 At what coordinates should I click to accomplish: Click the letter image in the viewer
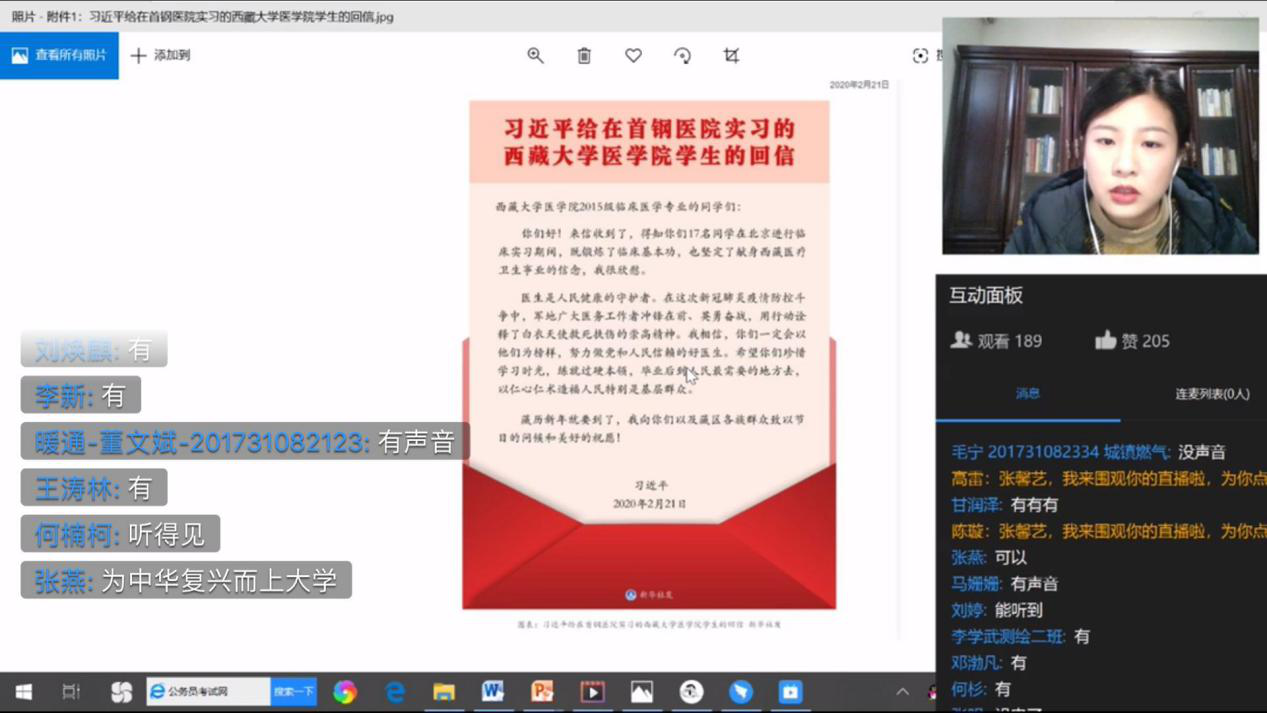click(x=648, y=355)
